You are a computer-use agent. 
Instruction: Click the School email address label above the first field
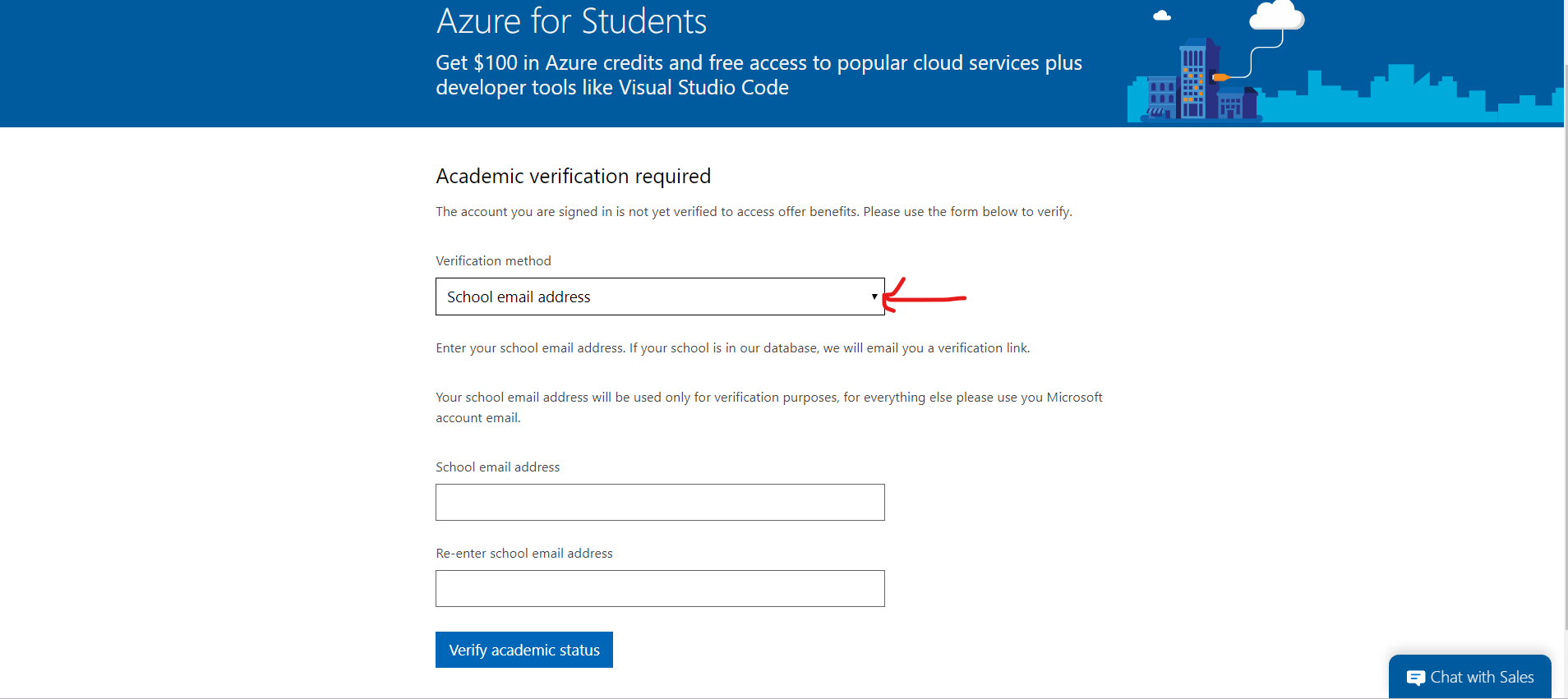click(497, 467)
